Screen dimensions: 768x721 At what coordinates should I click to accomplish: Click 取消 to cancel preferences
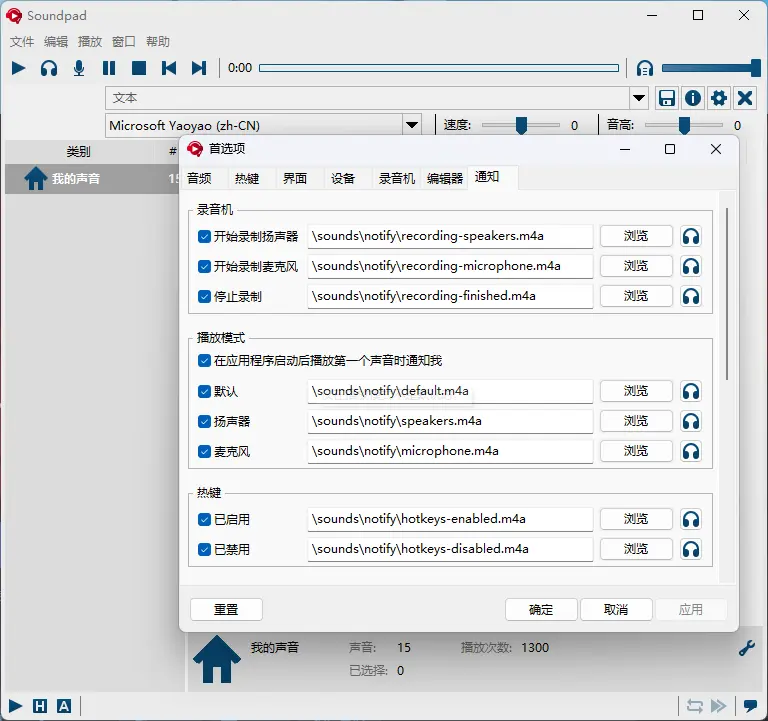(616, 609)
